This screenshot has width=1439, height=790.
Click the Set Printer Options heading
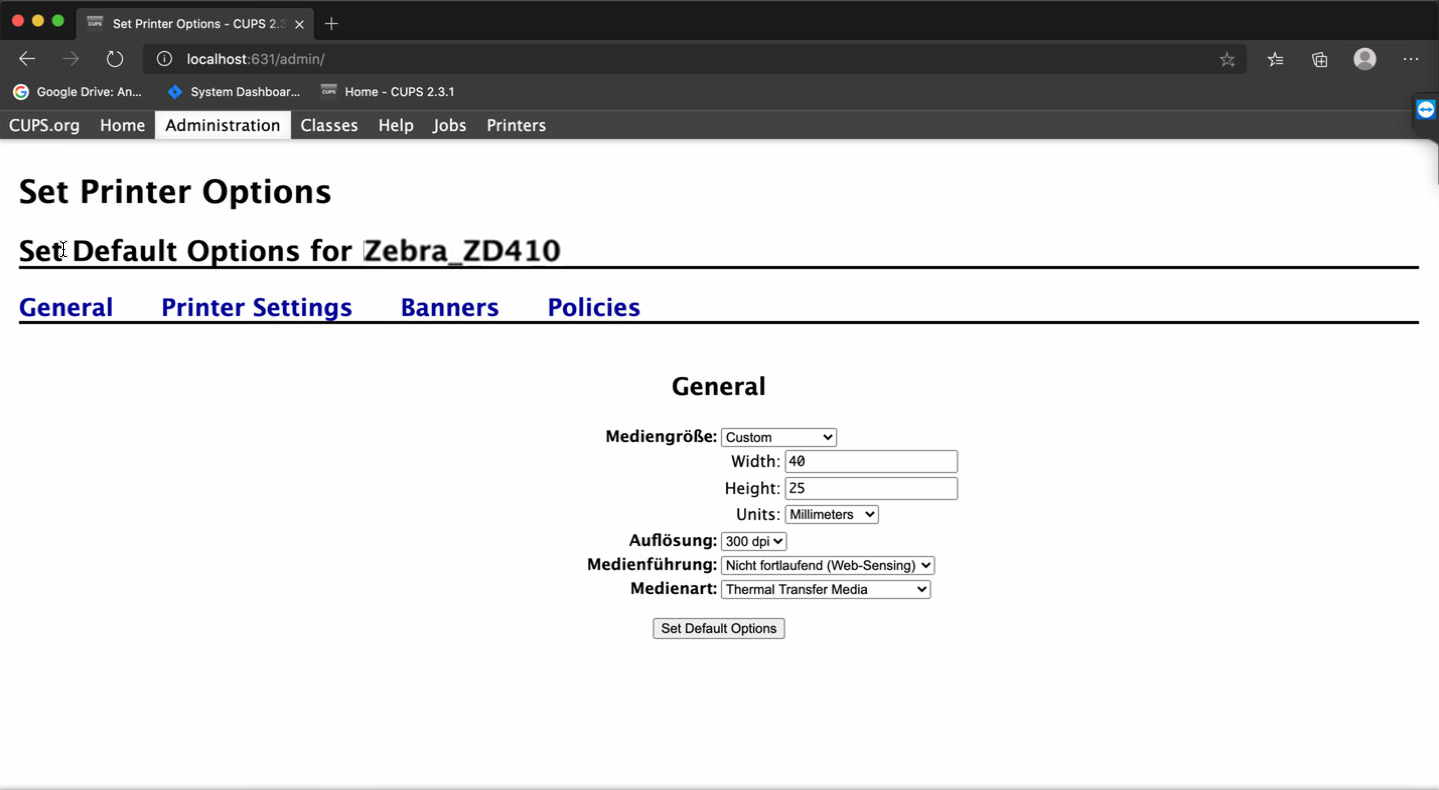[x=175, y=191]
